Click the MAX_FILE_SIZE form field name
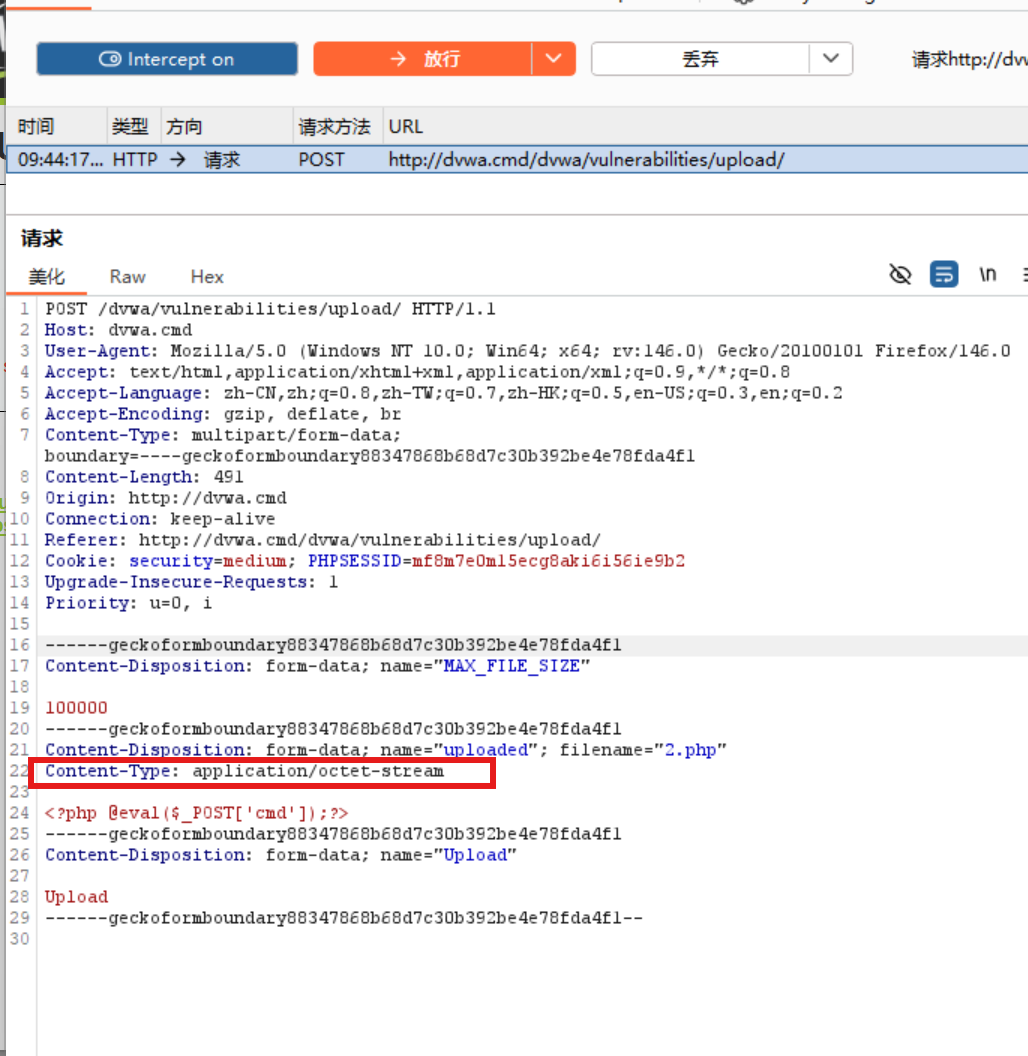 (511, 665)
